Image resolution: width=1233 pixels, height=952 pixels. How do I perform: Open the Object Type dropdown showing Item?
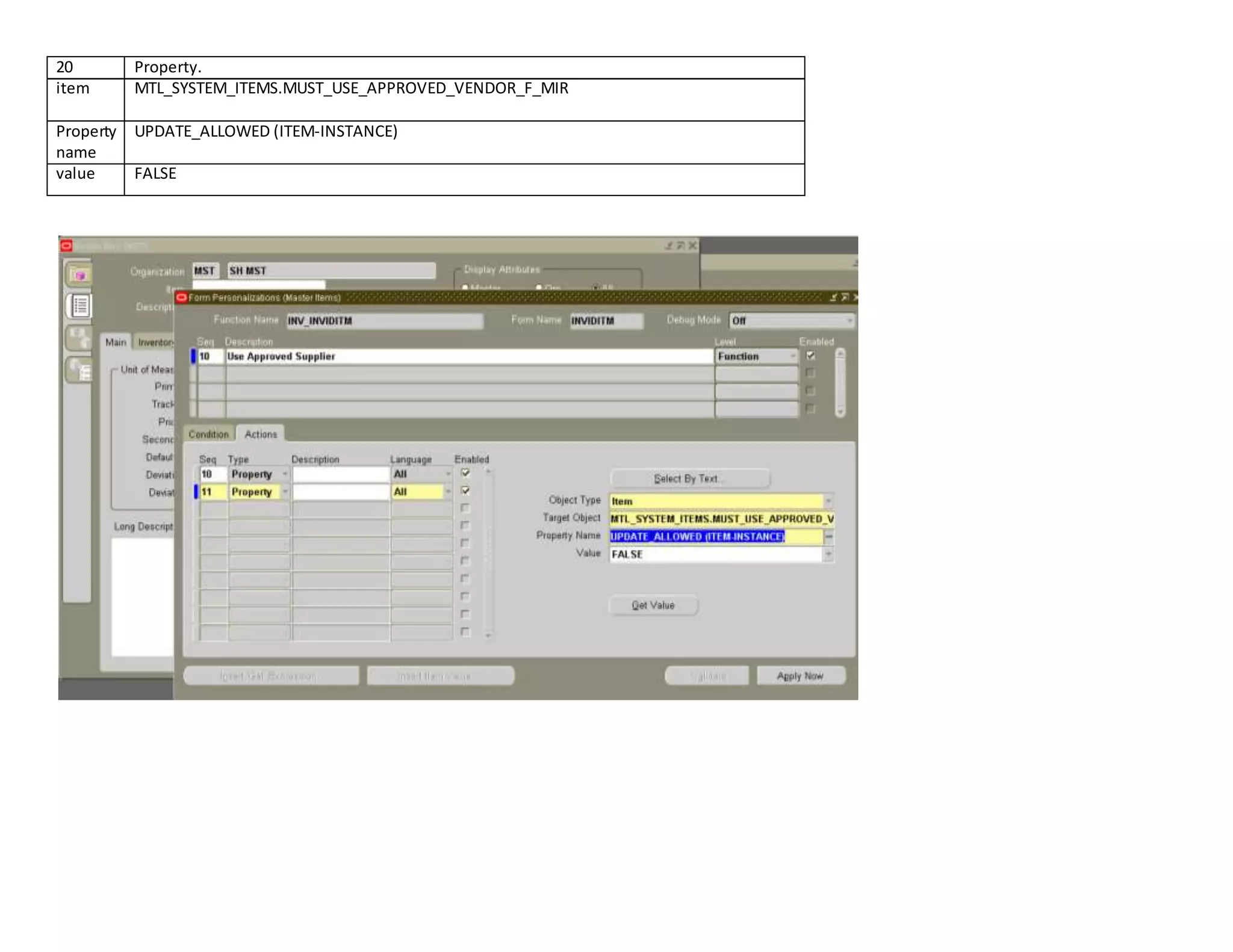[x=829, y=501]
